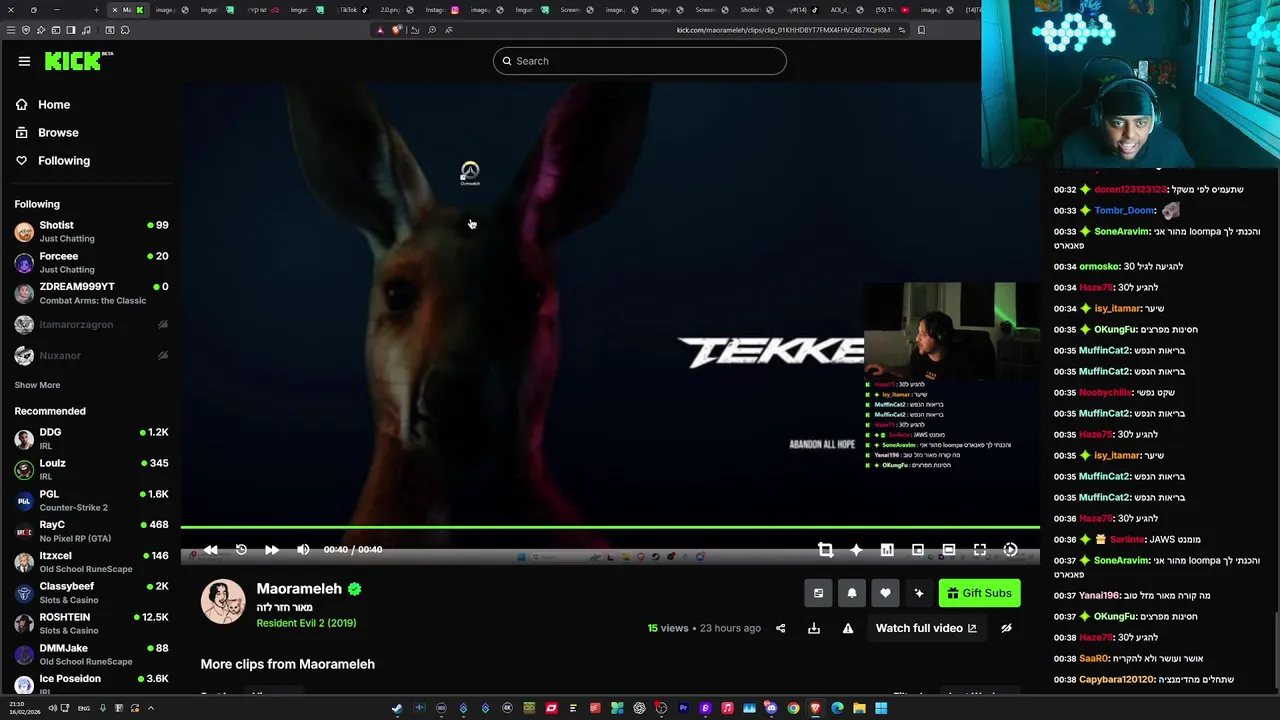Toggle picture-in-picture mini player
Viewport: 1280px width, 720px height.
[x=918, y=549]
